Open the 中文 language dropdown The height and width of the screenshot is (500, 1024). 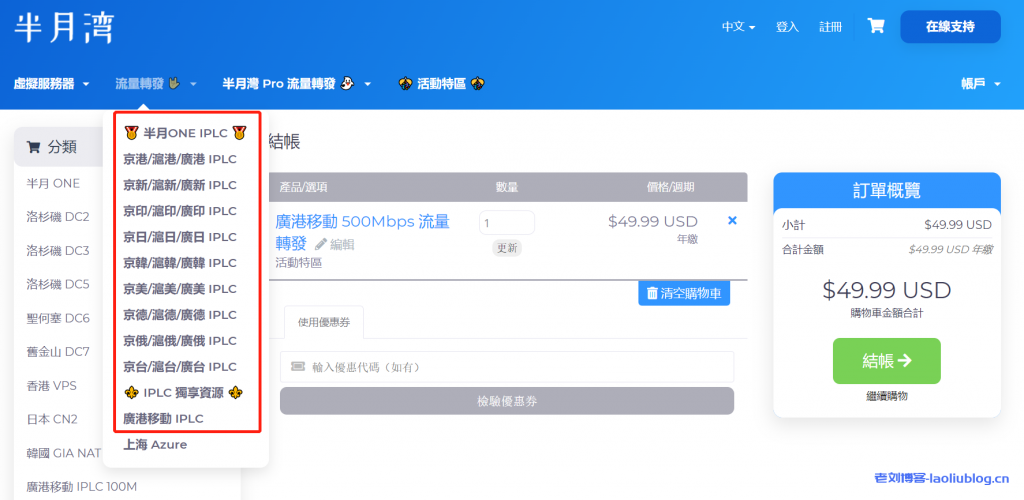pos(738,27)
